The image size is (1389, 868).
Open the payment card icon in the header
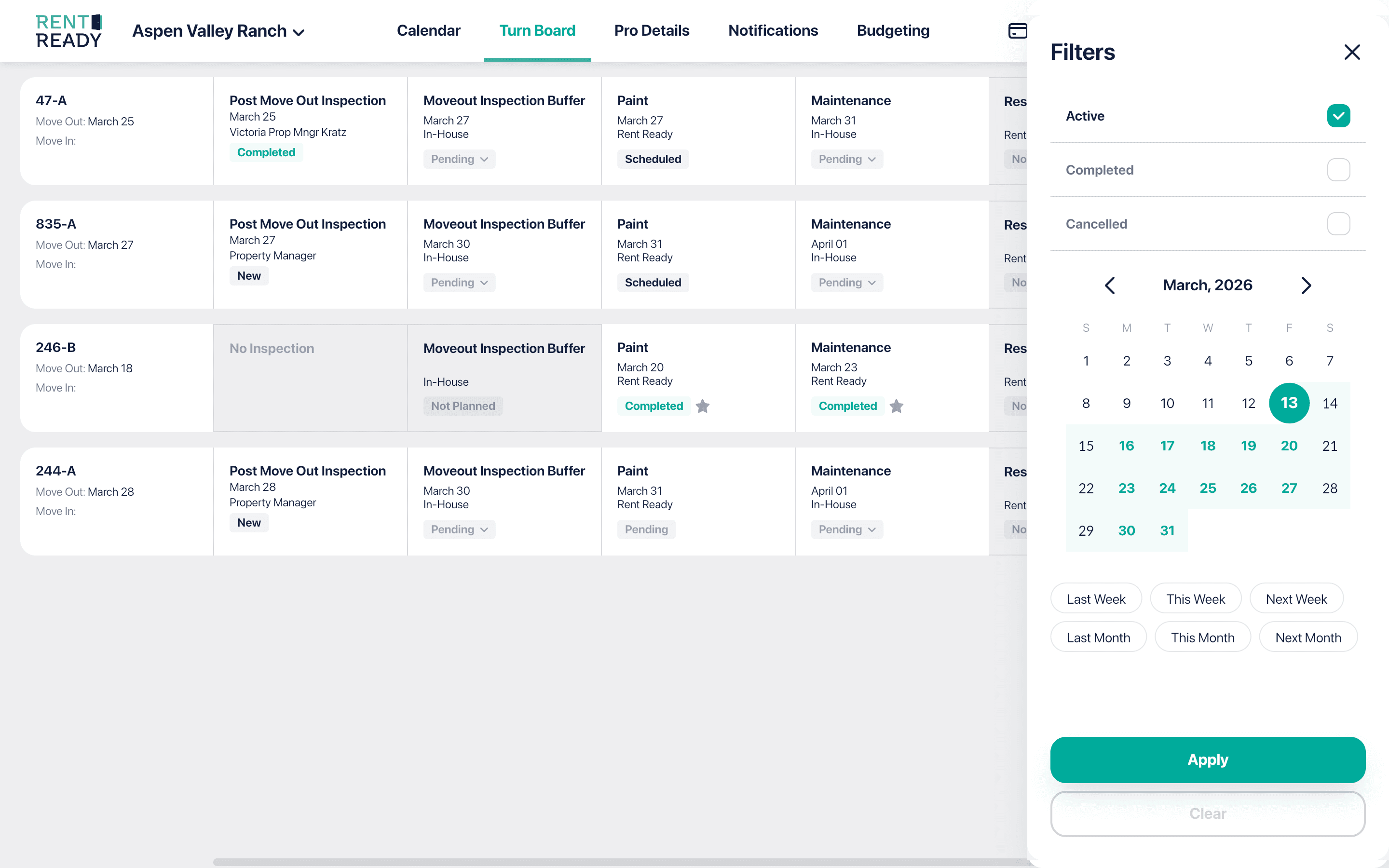coord(1018,30)
